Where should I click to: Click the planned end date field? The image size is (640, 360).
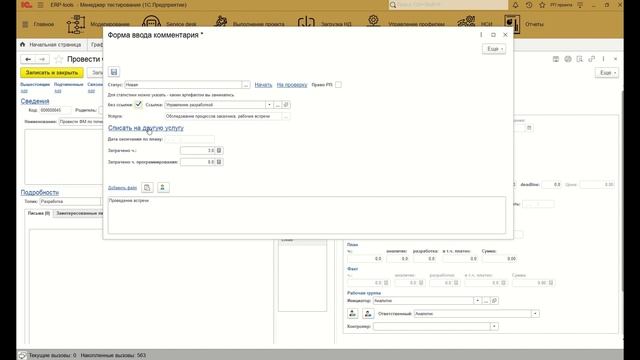[190, 139]
